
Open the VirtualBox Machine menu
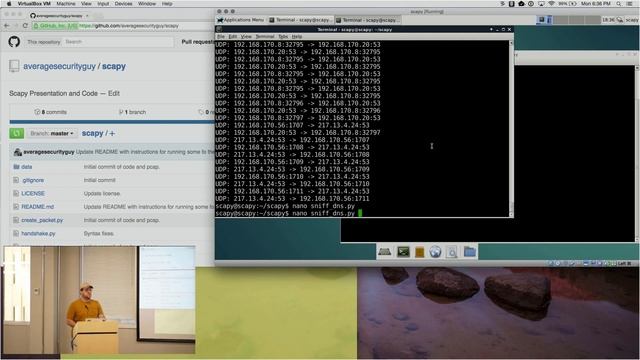click(x=66, y=4)
